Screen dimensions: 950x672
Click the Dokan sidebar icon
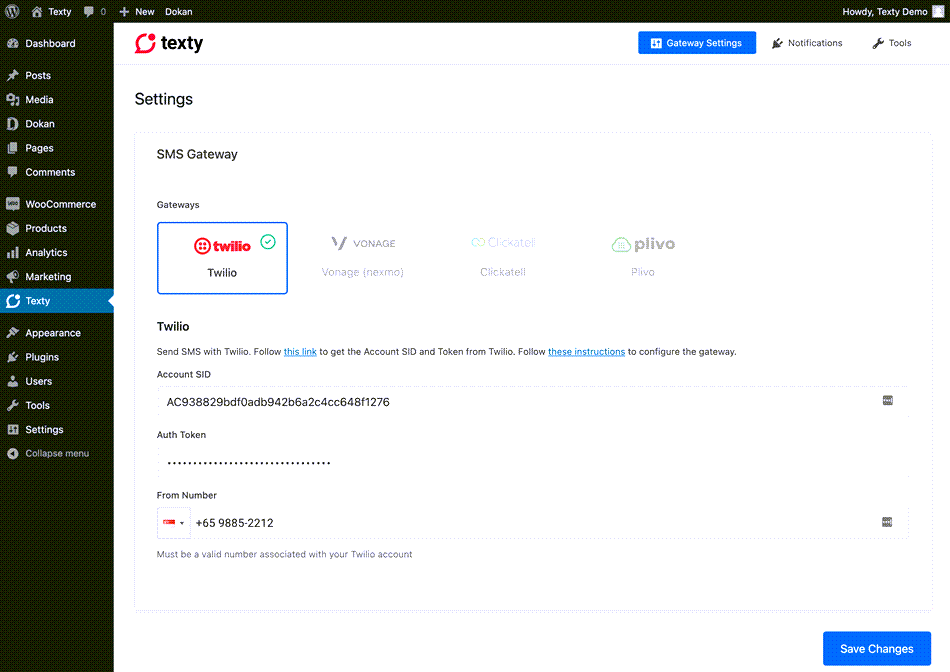click(13, 124)
